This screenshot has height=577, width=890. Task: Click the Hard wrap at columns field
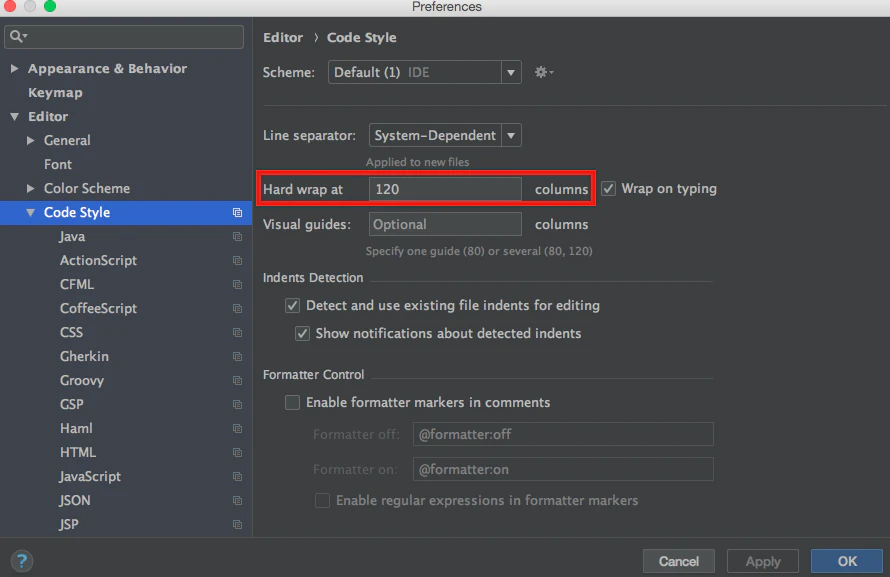445,189
